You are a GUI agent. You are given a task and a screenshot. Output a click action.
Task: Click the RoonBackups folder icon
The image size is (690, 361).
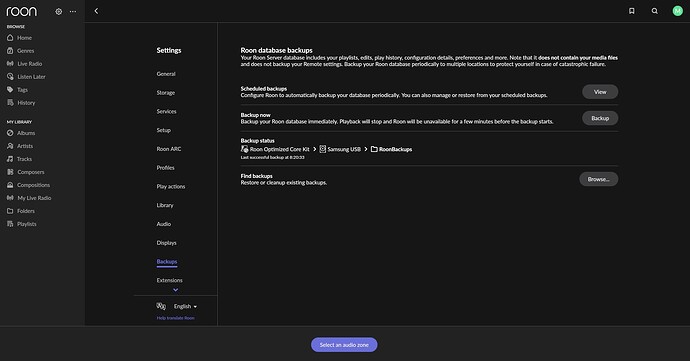coord(374,149)
